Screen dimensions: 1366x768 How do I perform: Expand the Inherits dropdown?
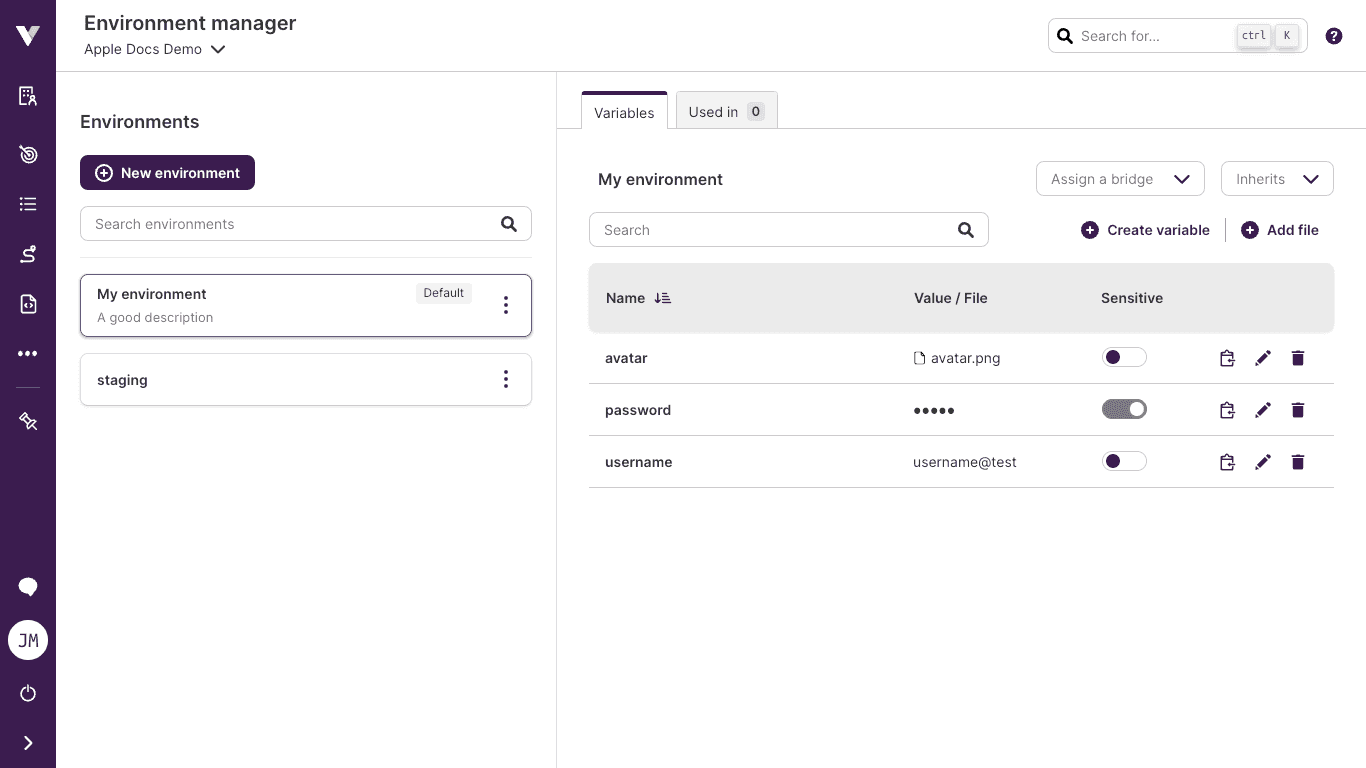[x=1277, y=178]
